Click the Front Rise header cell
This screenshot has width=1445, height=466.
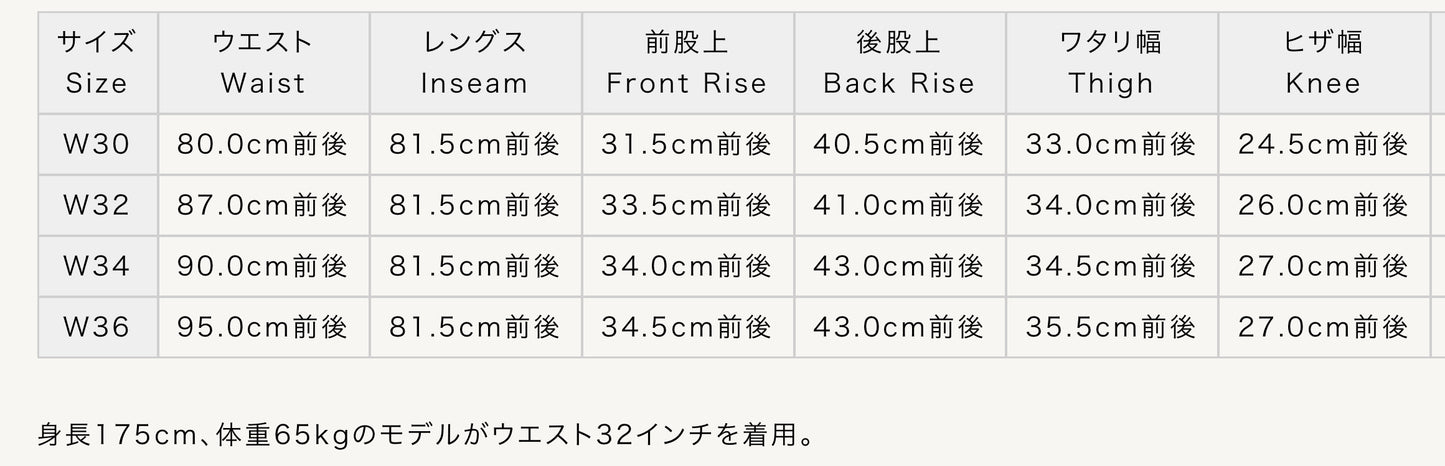687,63
